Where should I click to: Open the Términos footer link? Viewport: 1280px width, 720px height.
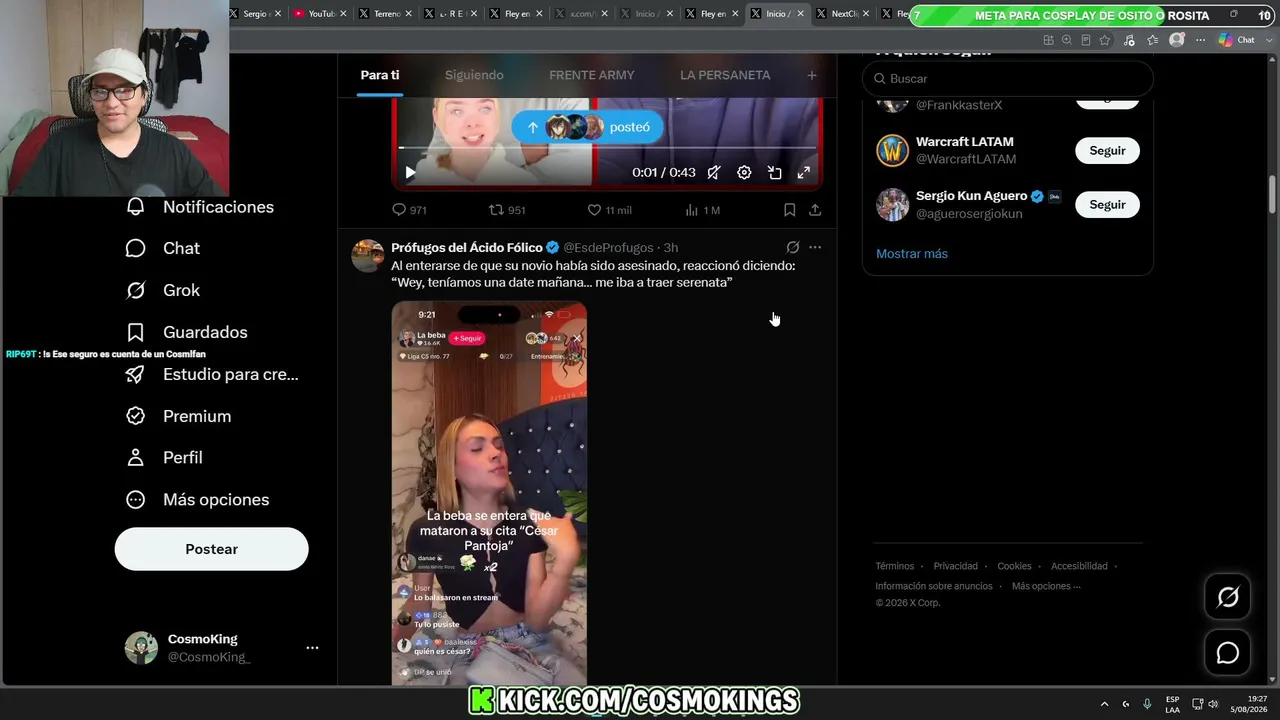(895, 566)
